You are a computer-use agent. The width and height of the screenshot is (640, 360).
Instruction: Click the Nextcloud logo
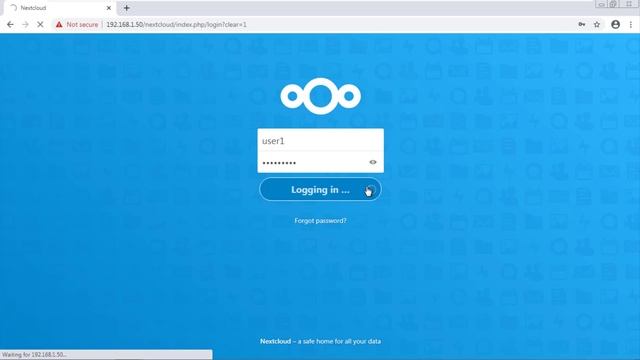(x=320, y=96)
